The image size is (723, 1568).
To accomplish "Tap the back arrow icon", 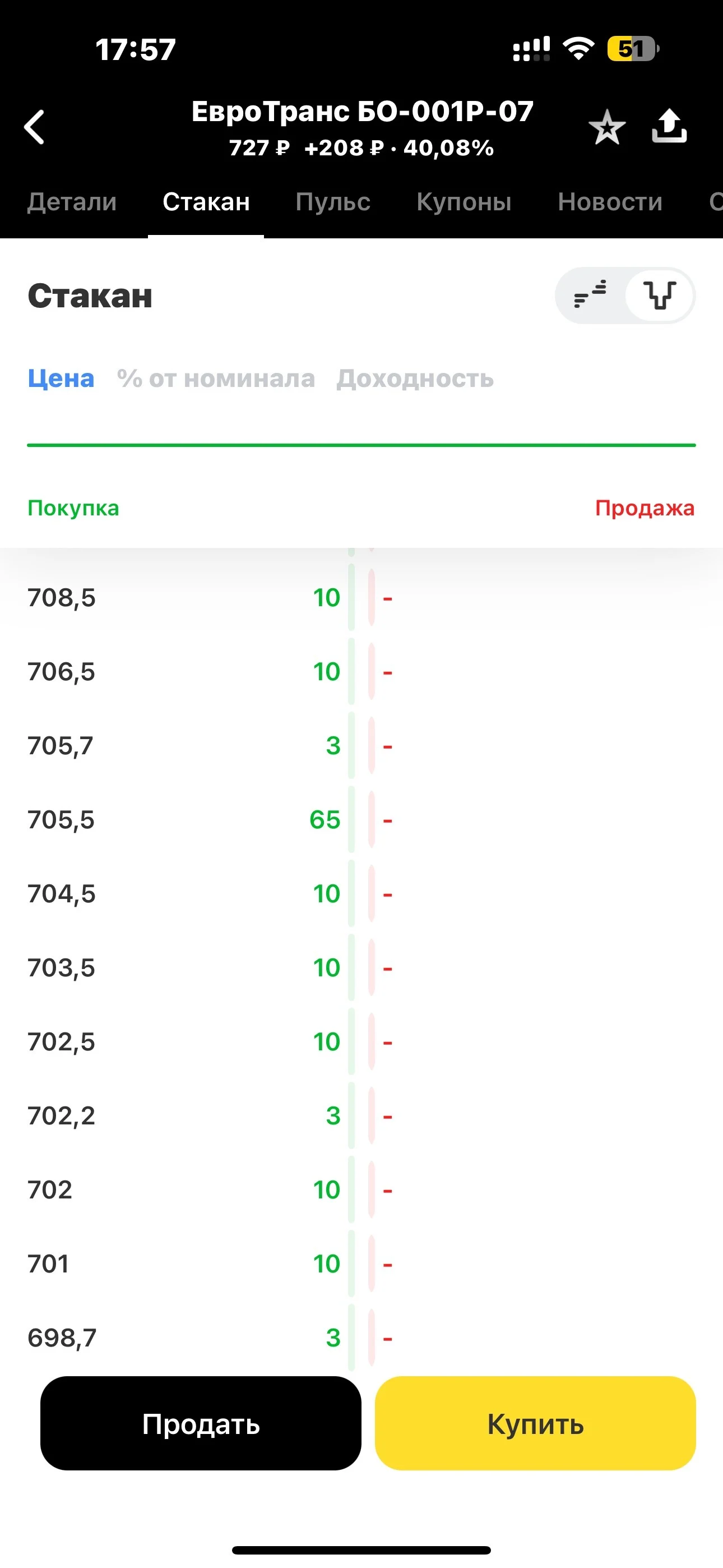I will 34,127.
